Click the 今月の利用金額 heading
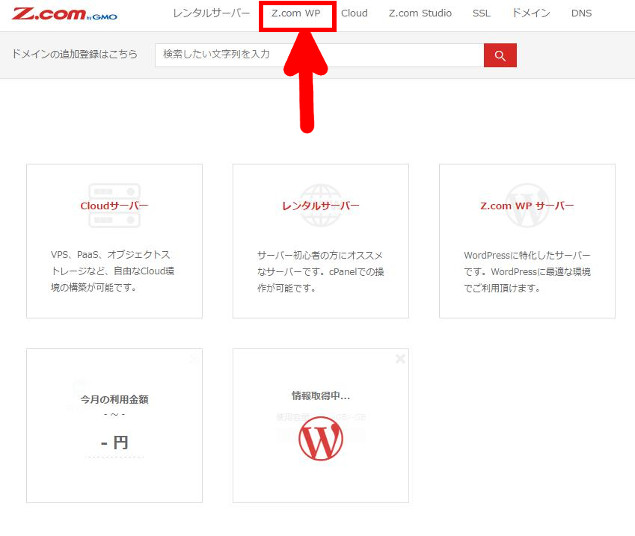 click(114, 400)
